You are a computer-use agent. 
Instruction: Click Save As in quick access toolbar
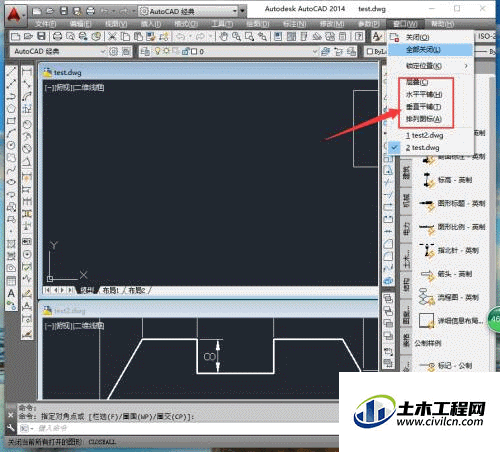tap(77, 11)
